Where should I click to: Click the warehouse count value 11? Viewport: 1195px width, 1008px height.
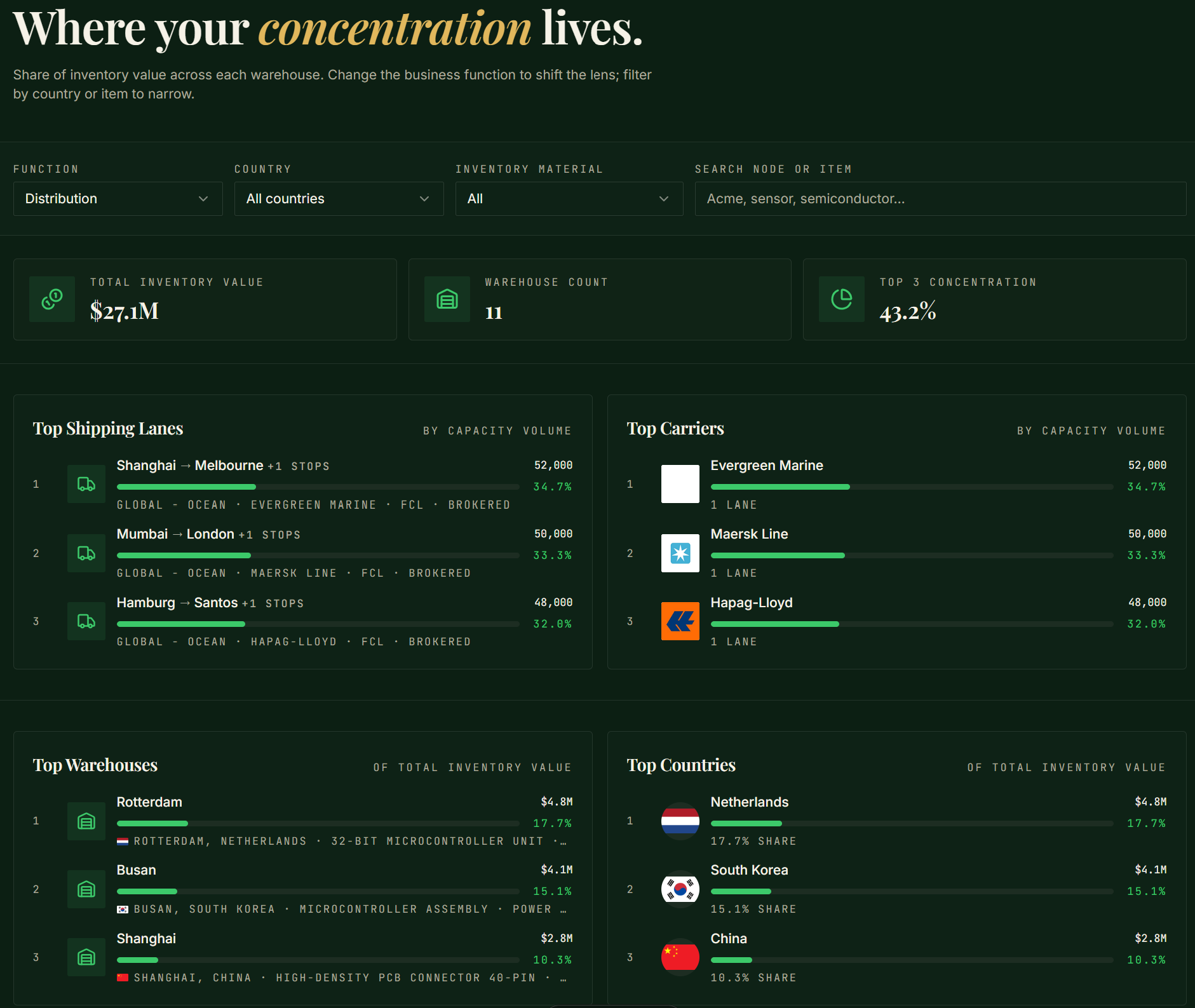click(494, 312)
